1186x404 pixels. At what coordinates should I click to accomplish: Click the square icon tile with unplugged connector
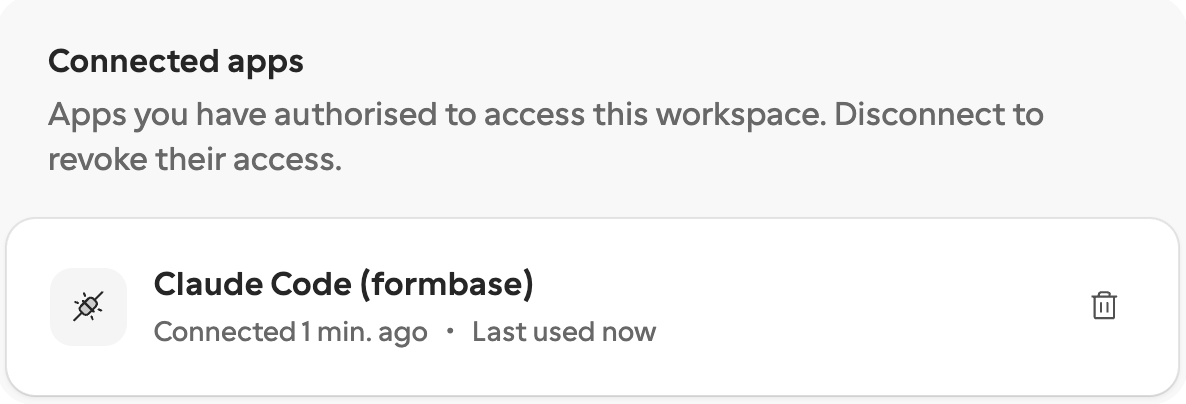[88, 306]
